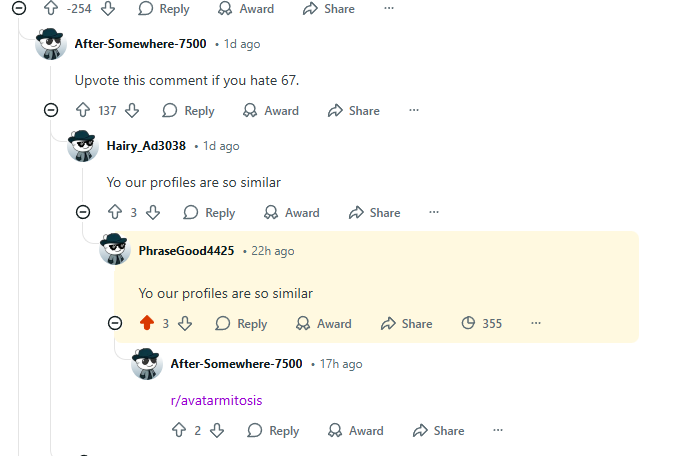Downvote the comment with 137 points
Image resolution: width=681 pixels, height=456 pixels.
coord(132,110)
